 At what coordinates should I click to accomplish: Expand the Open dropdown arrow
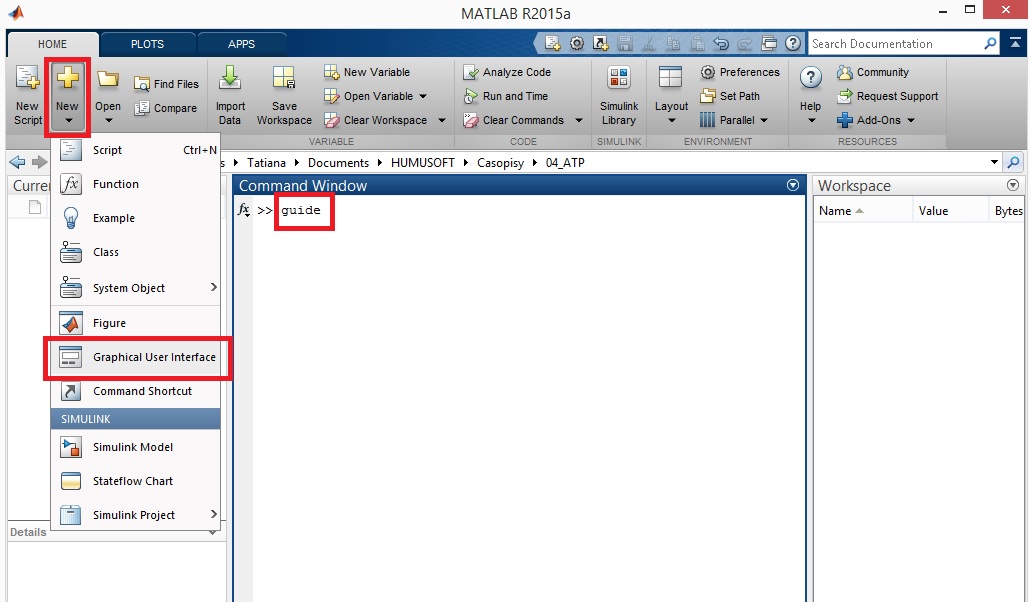(108, 120)
